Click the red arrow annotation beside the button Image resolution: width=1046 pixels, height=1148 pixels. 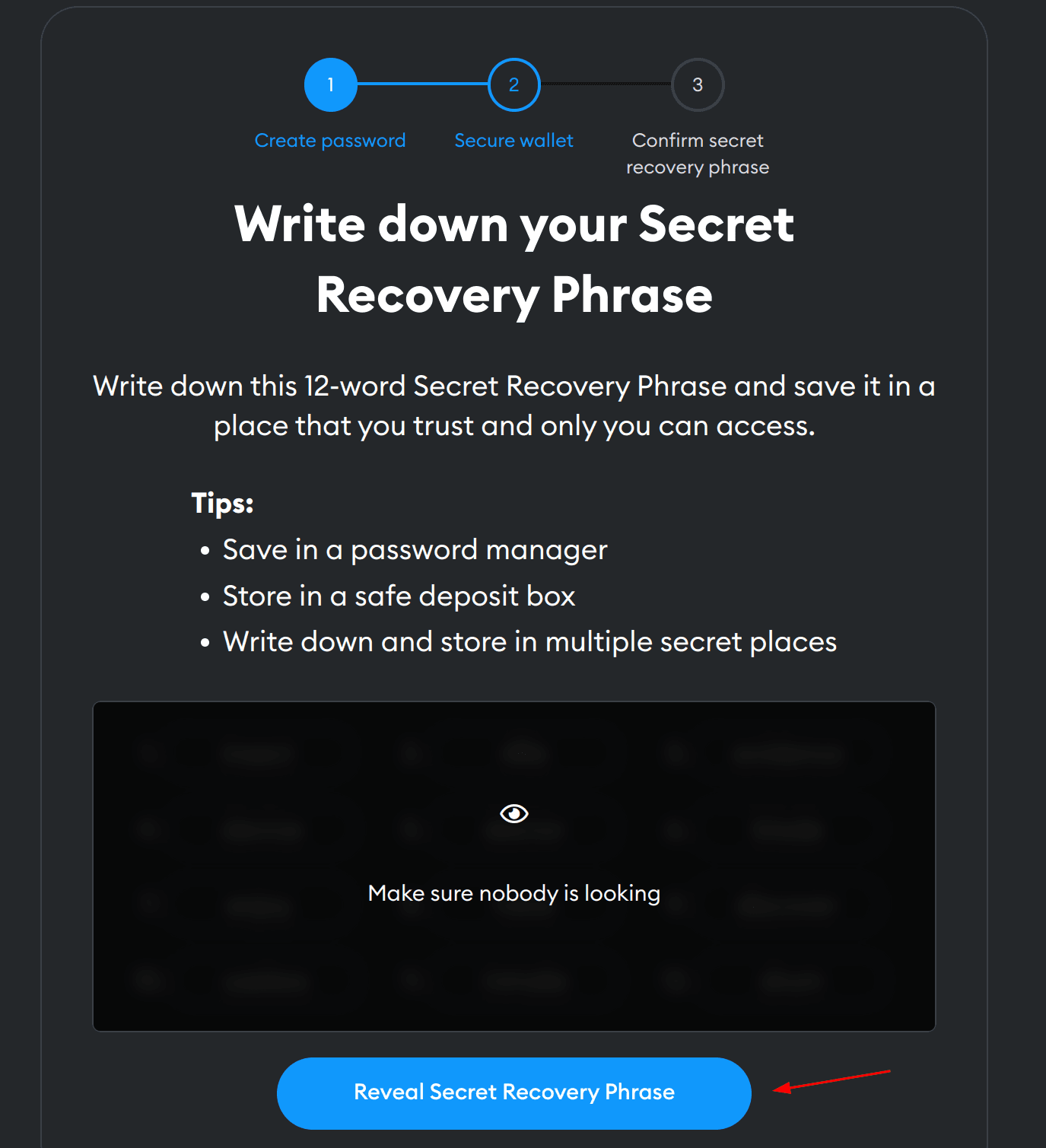(831, 1081)
